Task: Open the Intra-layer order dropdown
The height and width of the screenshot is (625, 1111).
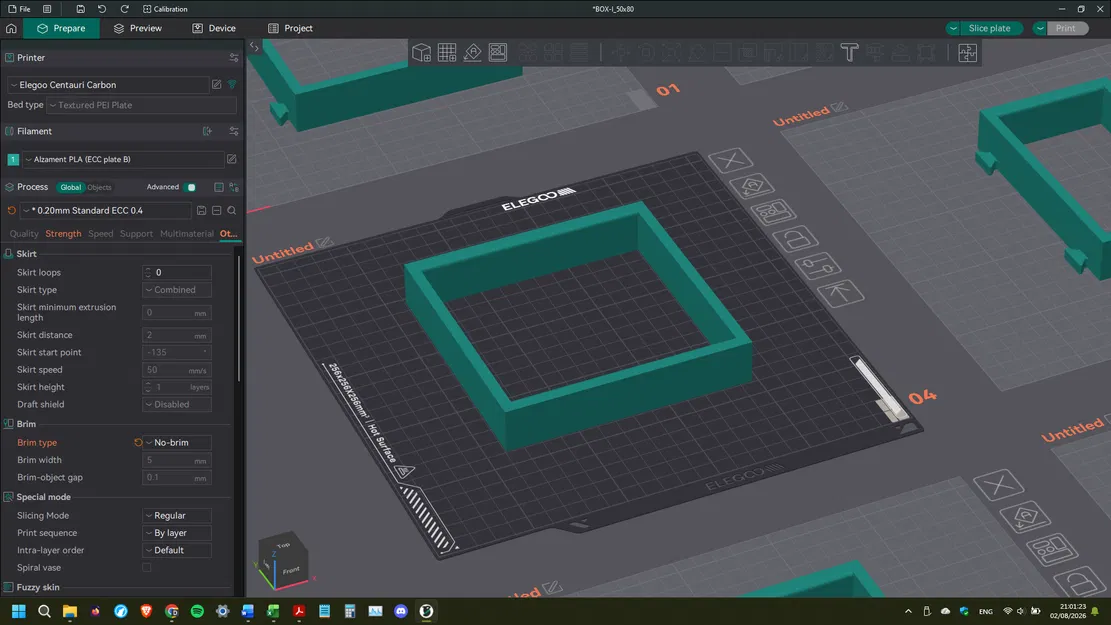Action: [x=177, y=551]
